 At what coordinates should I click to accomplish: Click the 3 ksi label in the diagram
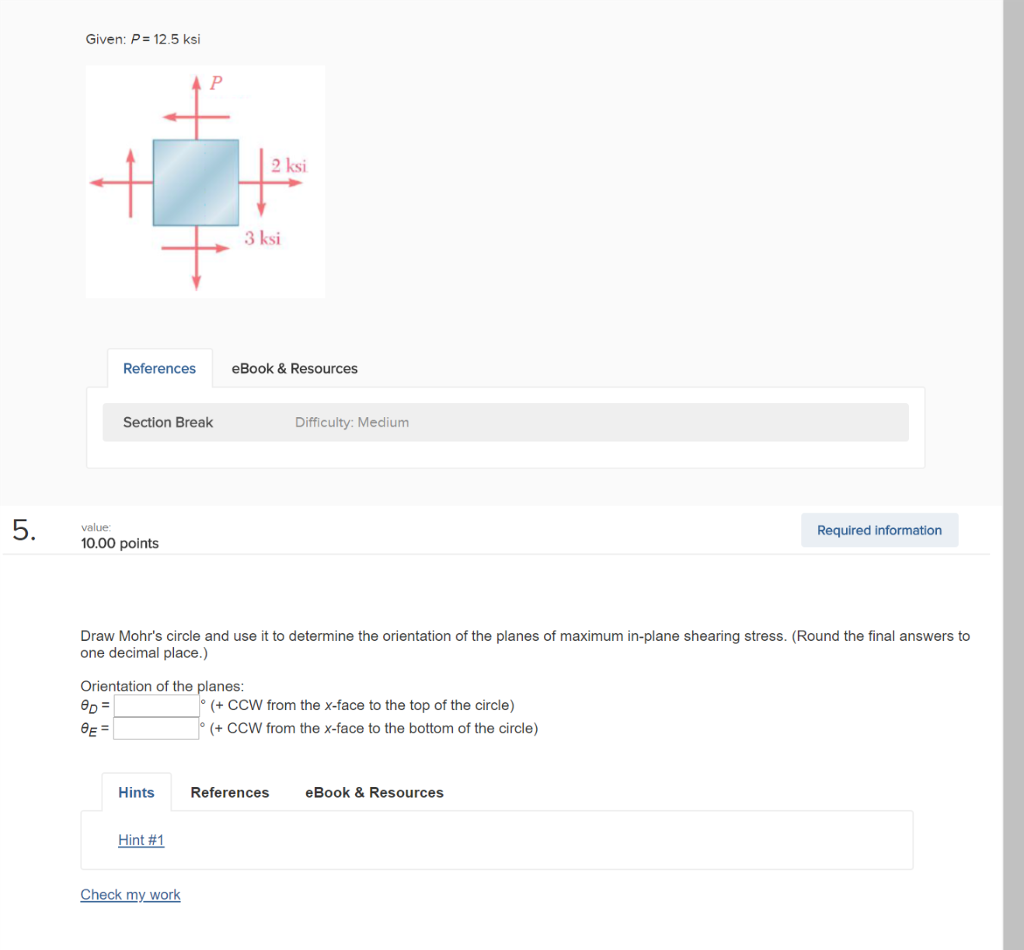[263, 238]
